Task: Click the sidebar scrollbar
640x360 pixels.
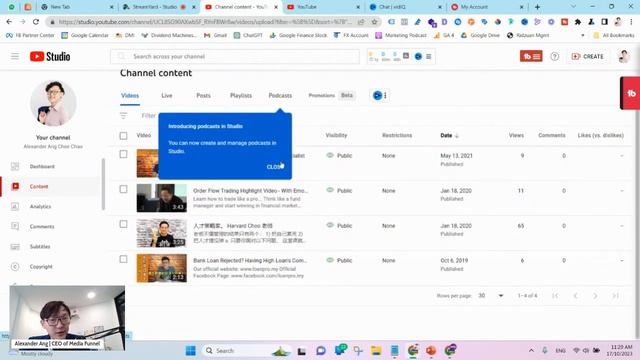Action: [x=103, y=184]
